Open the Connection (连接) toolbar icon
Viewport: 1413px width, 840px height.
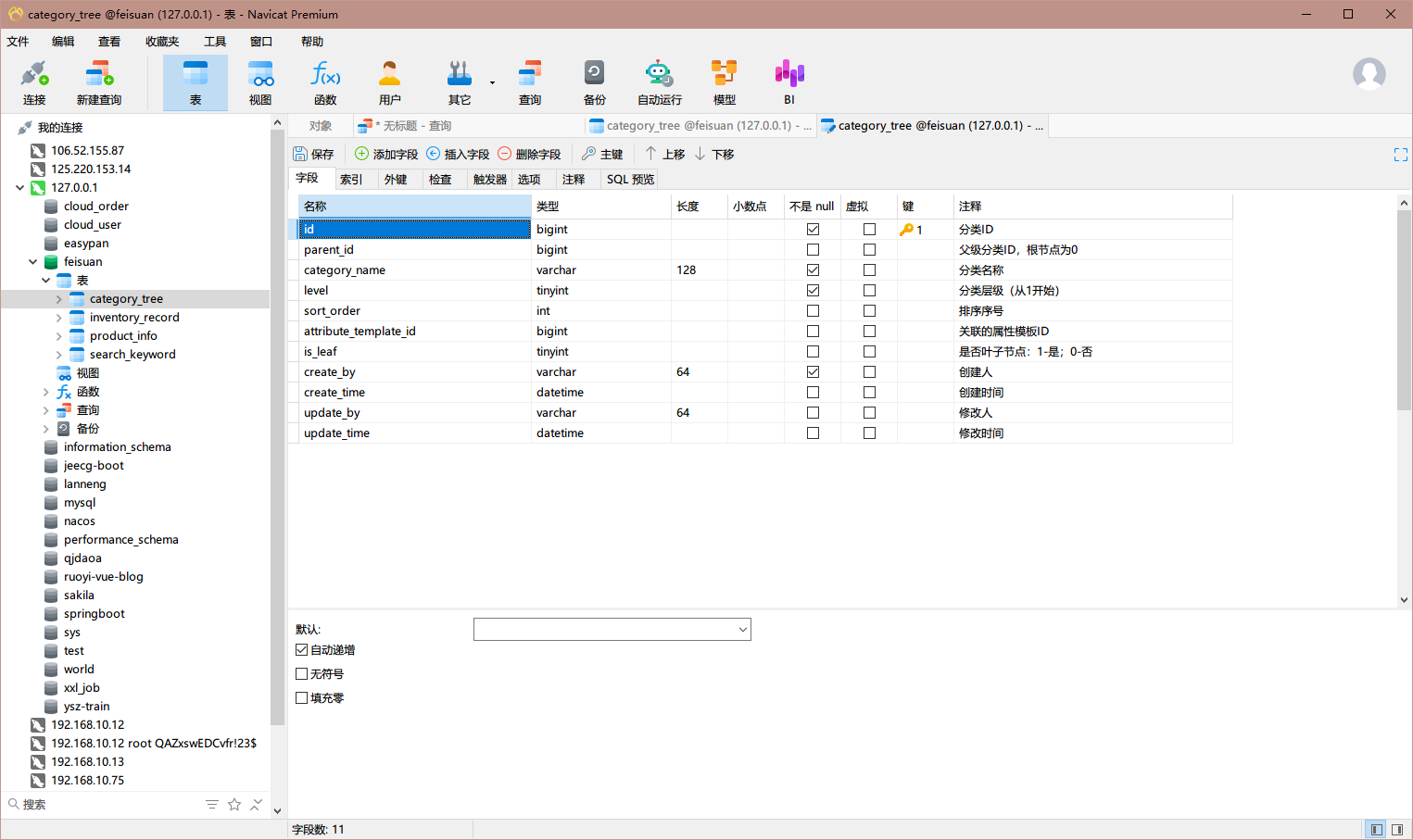34,82
